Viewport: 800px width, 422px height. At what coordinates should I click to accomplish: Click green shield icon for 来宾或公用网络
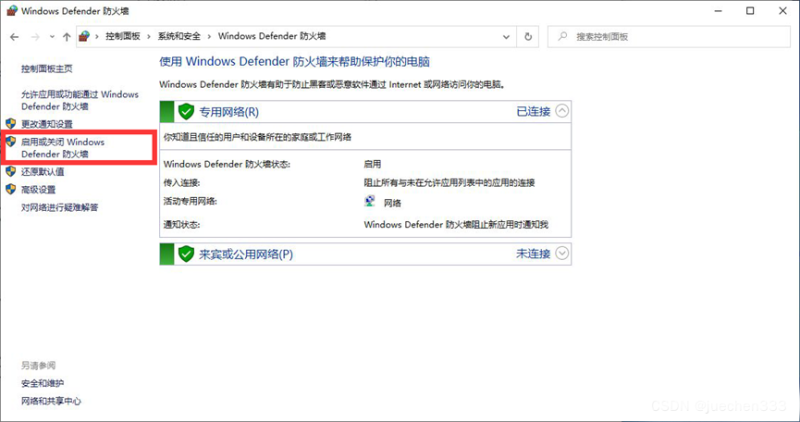coord(186,254)
